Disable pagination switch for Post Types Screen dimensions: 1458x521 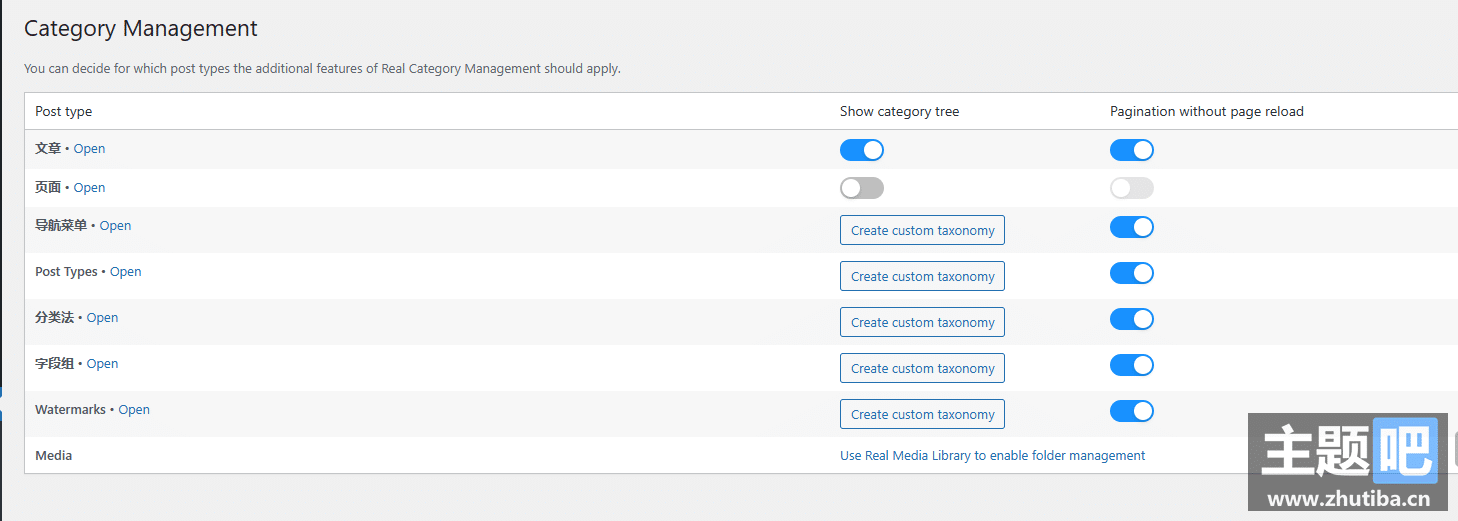click(1132, 273)
